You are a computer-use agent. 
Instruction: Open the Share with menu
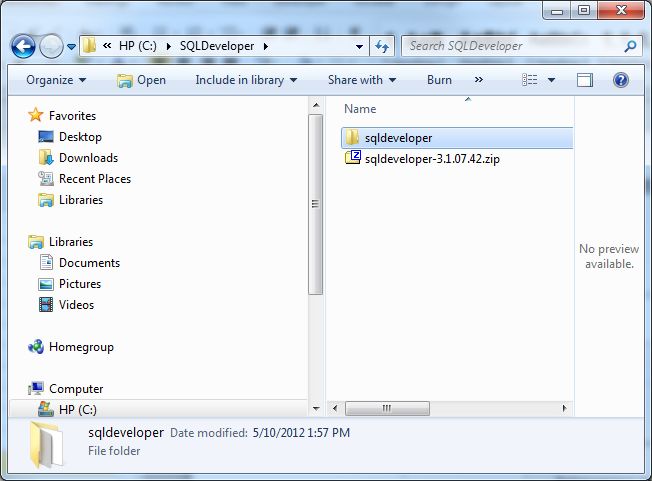click(362, 80)
